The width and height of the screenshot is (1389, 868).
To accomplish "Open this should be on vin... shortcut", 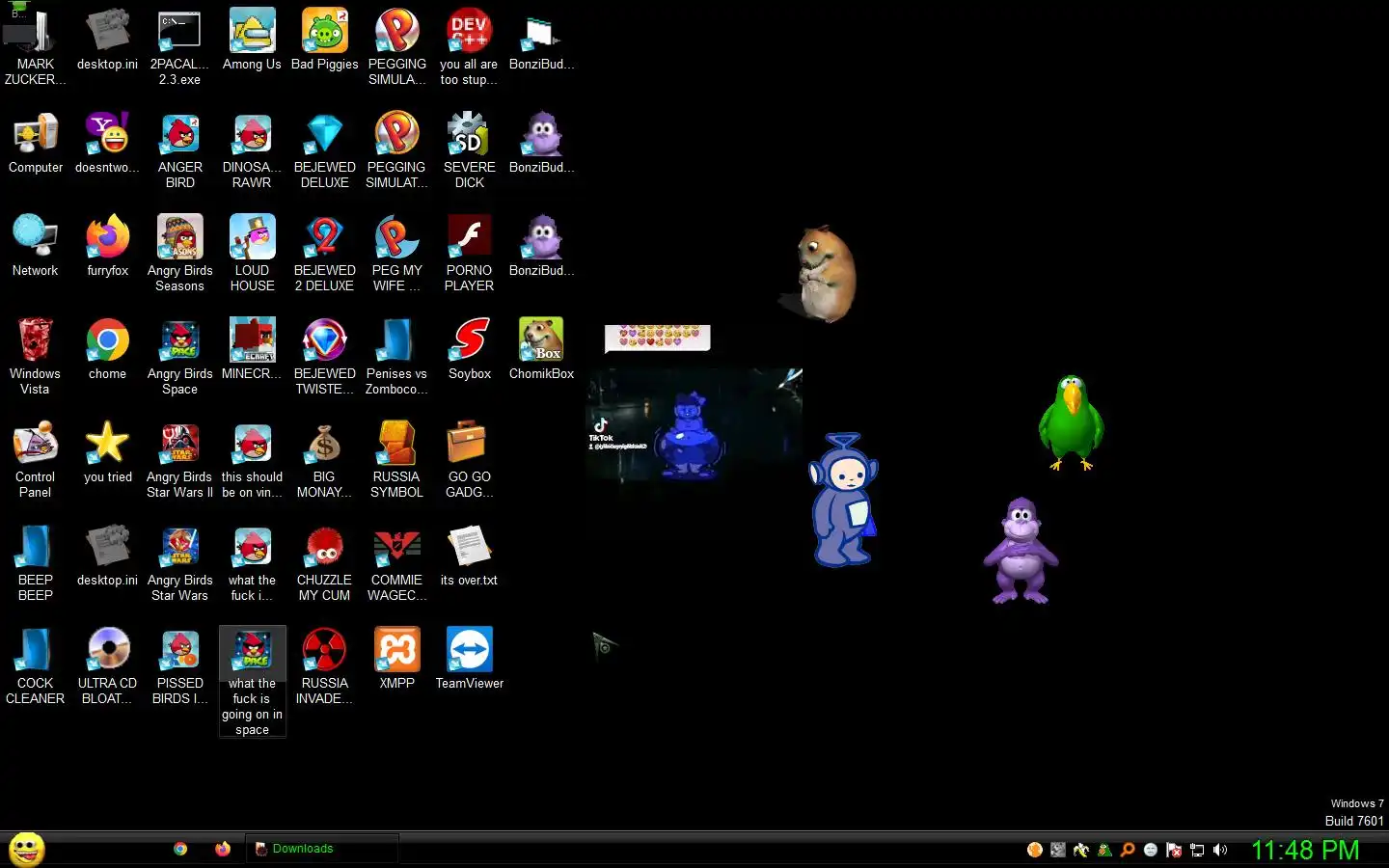I will (x=252, y=460).
